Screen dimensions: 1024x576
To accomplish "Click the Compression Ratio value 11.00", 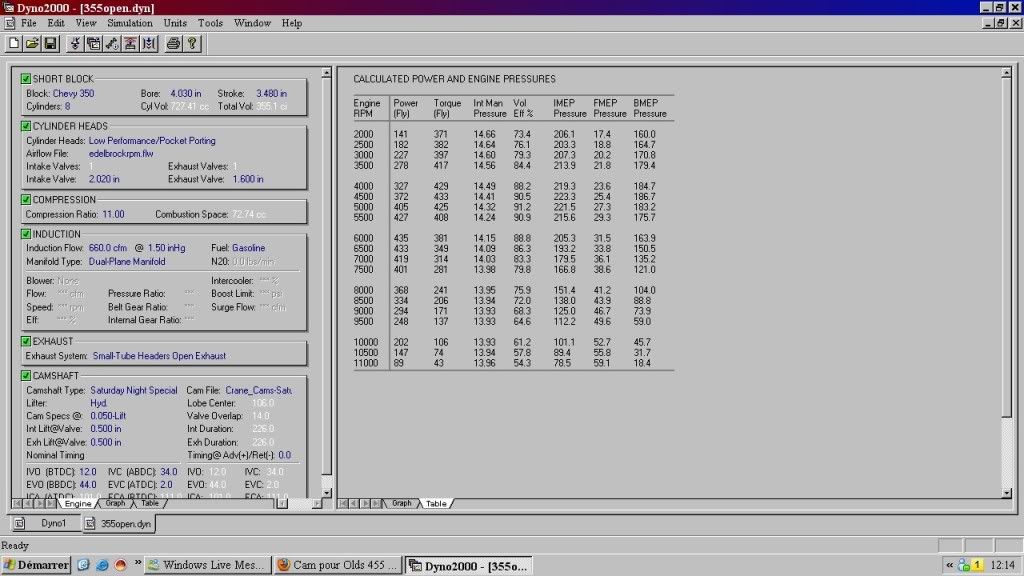I will click(x=113, y=214).
